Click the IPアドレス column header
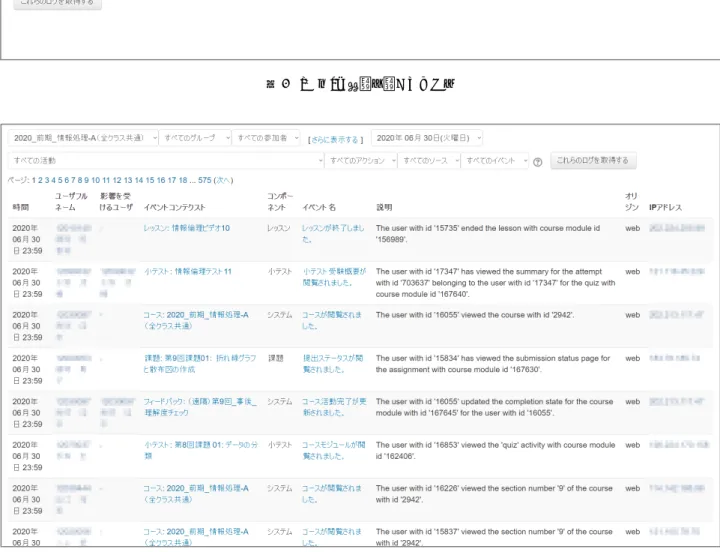The image size is (720, 552). coord(665,207)
